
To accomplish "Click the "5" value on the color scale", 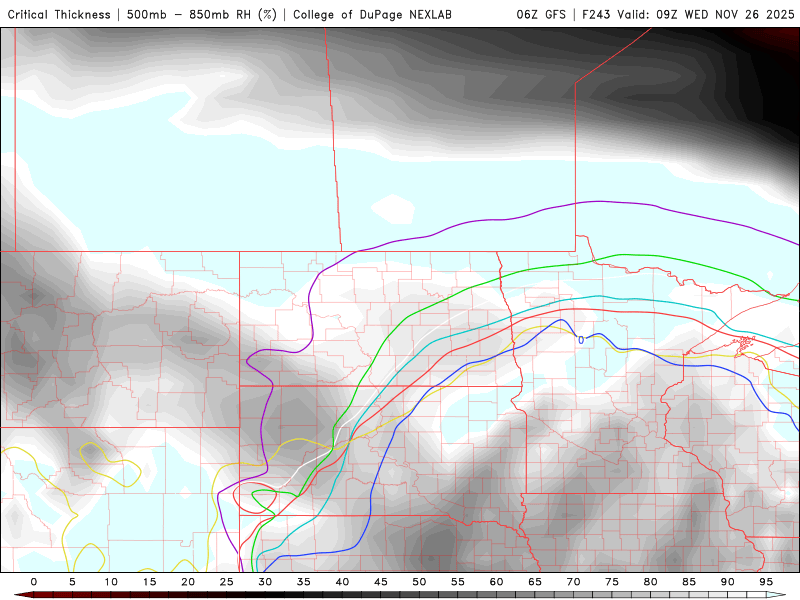I will coord(72,582).
